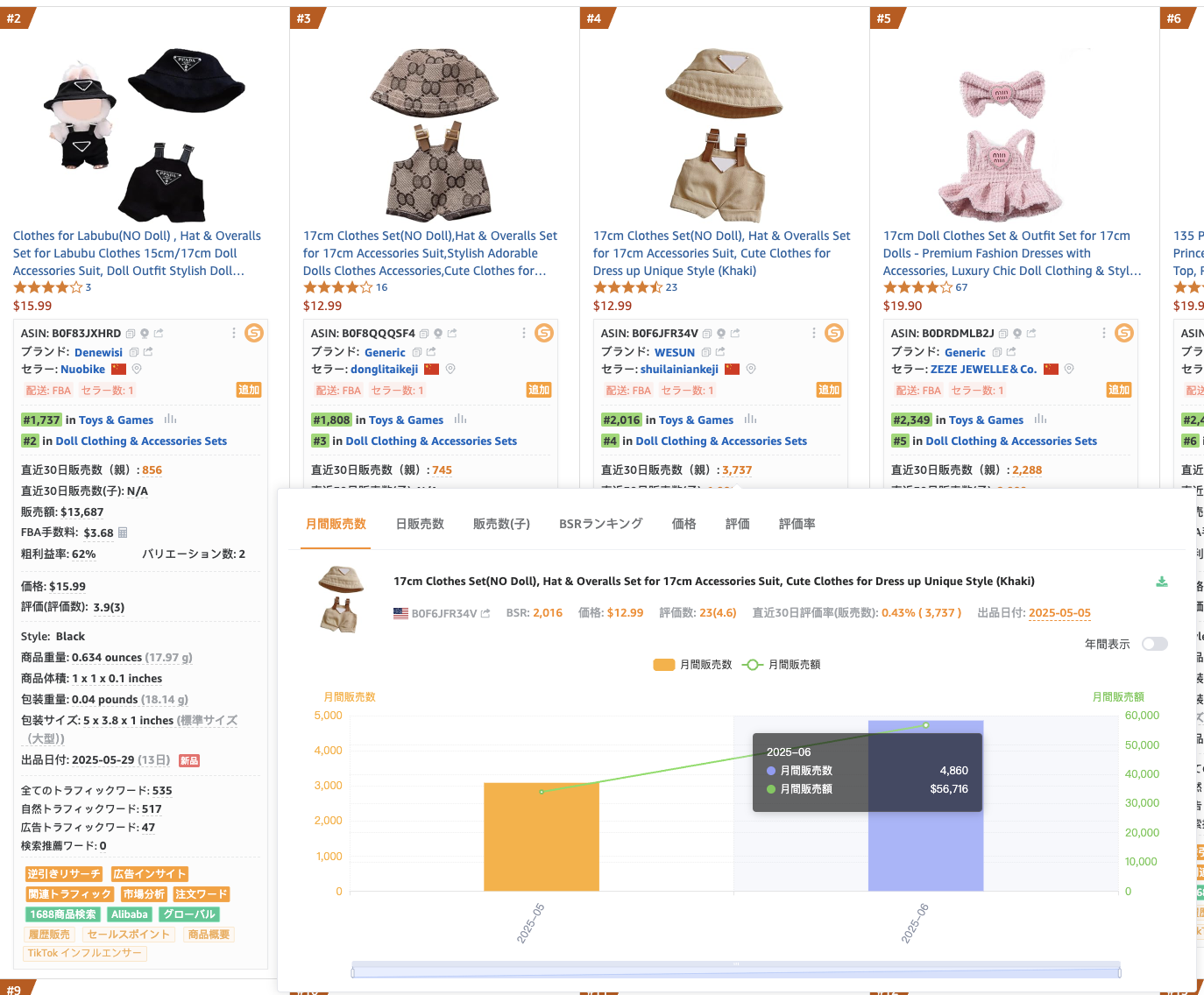Switch to the BSRランキング tab
This screenshot has width=1204, height=995.
point(601,524)
